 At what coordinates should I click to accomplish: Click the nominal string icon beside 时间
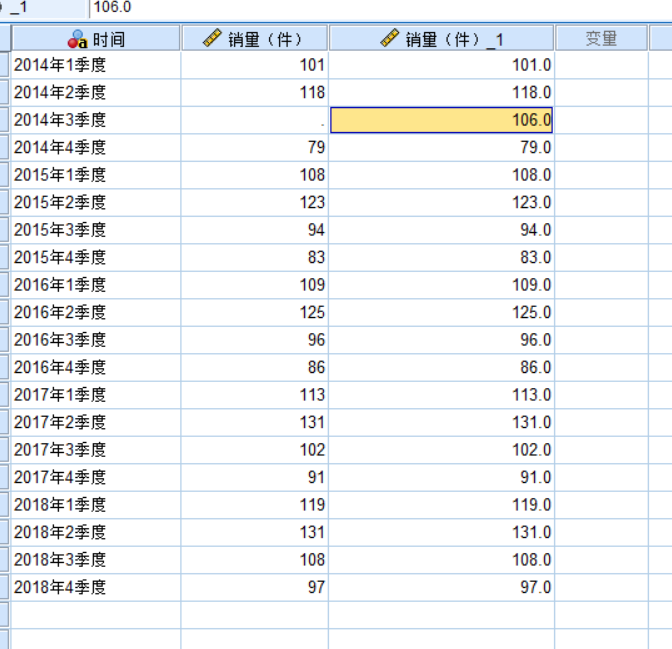pyautogui.click(x=78, y=39)
